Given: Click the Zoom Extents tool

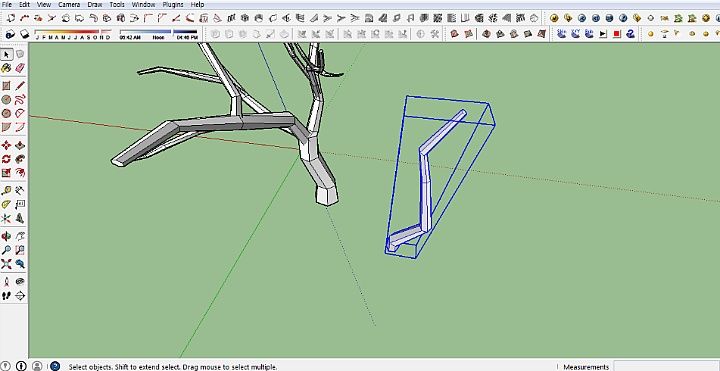Looking at the screenshot, I should [x=6, y=264].
